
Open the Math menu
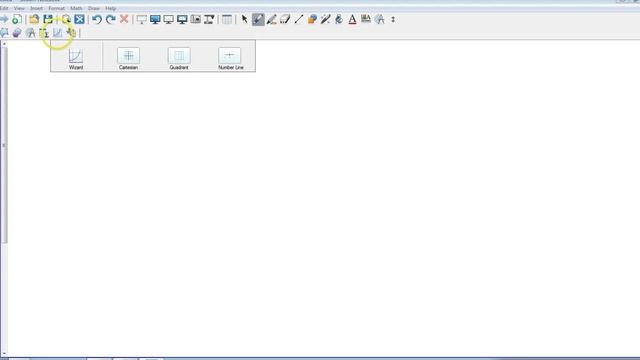pos(76,8)
